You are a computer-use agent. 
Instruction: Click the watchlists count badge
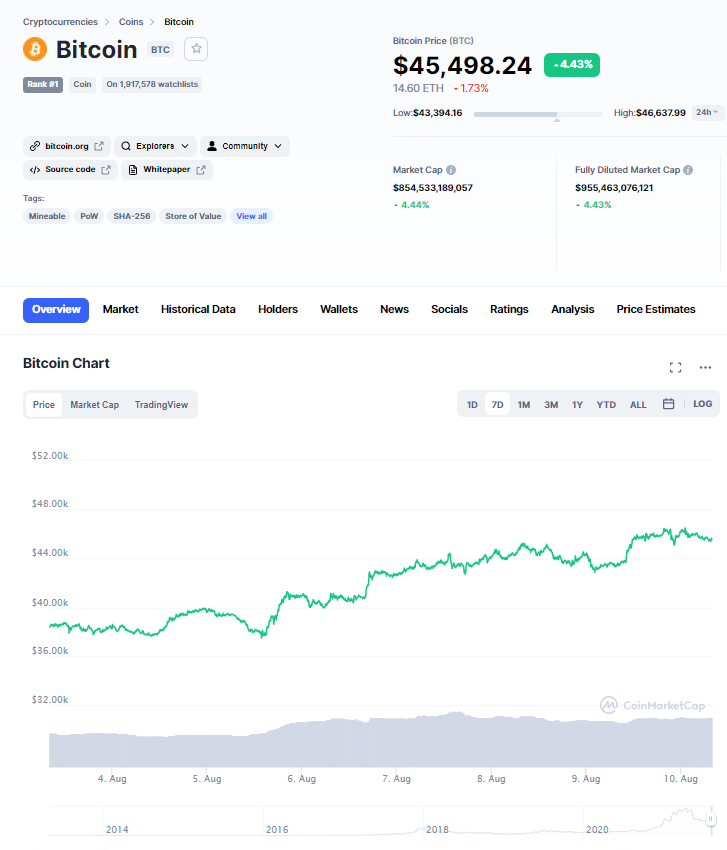(x=152, y=85)
